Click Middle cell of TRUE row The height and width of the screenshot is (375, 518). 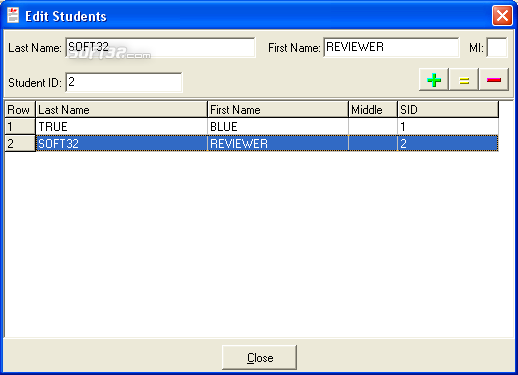pyautogui.click(x=373, y=126)
